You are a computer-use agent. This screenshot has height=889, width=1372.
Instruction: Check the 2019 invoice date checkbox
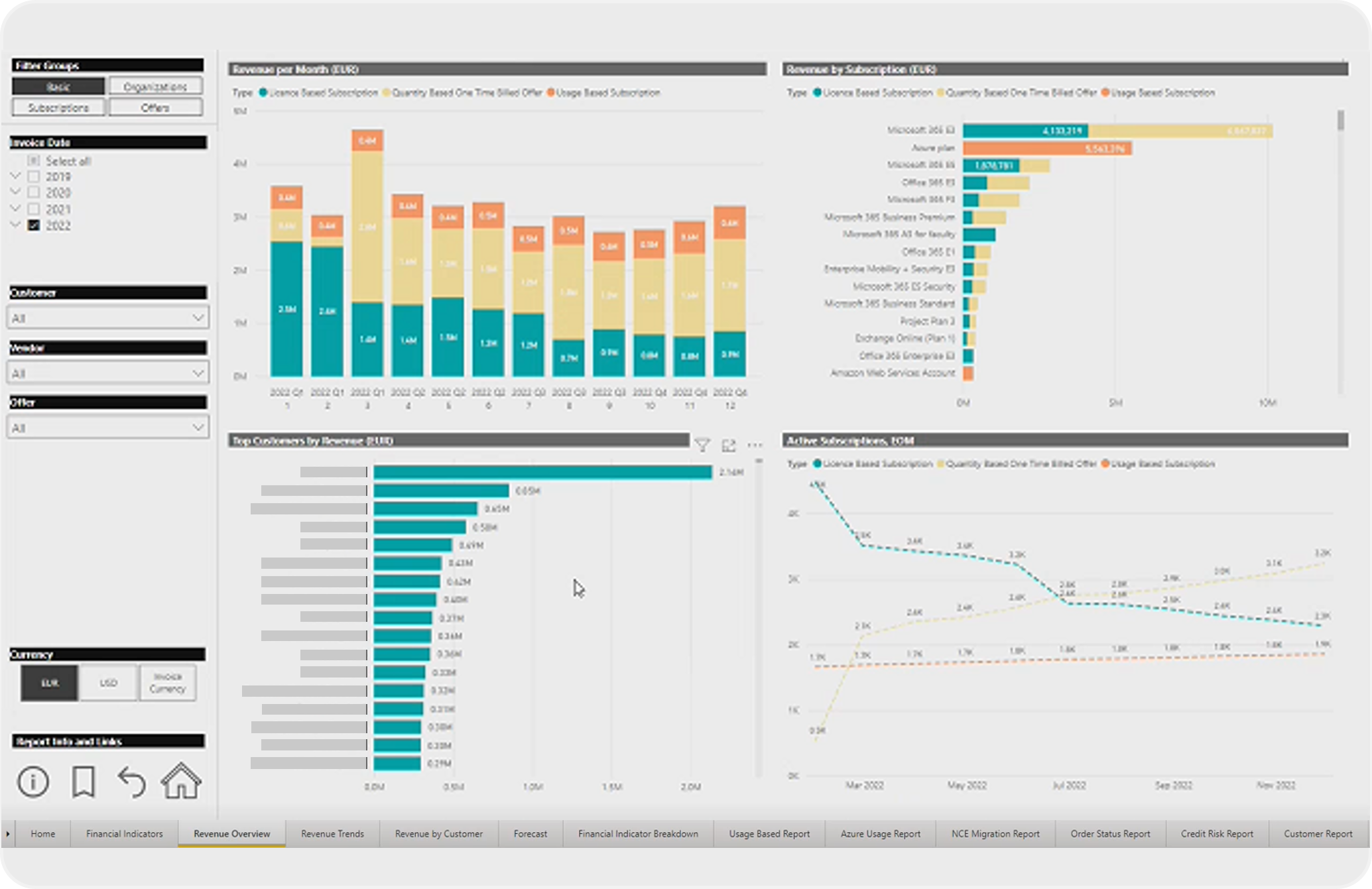(34, 177)
